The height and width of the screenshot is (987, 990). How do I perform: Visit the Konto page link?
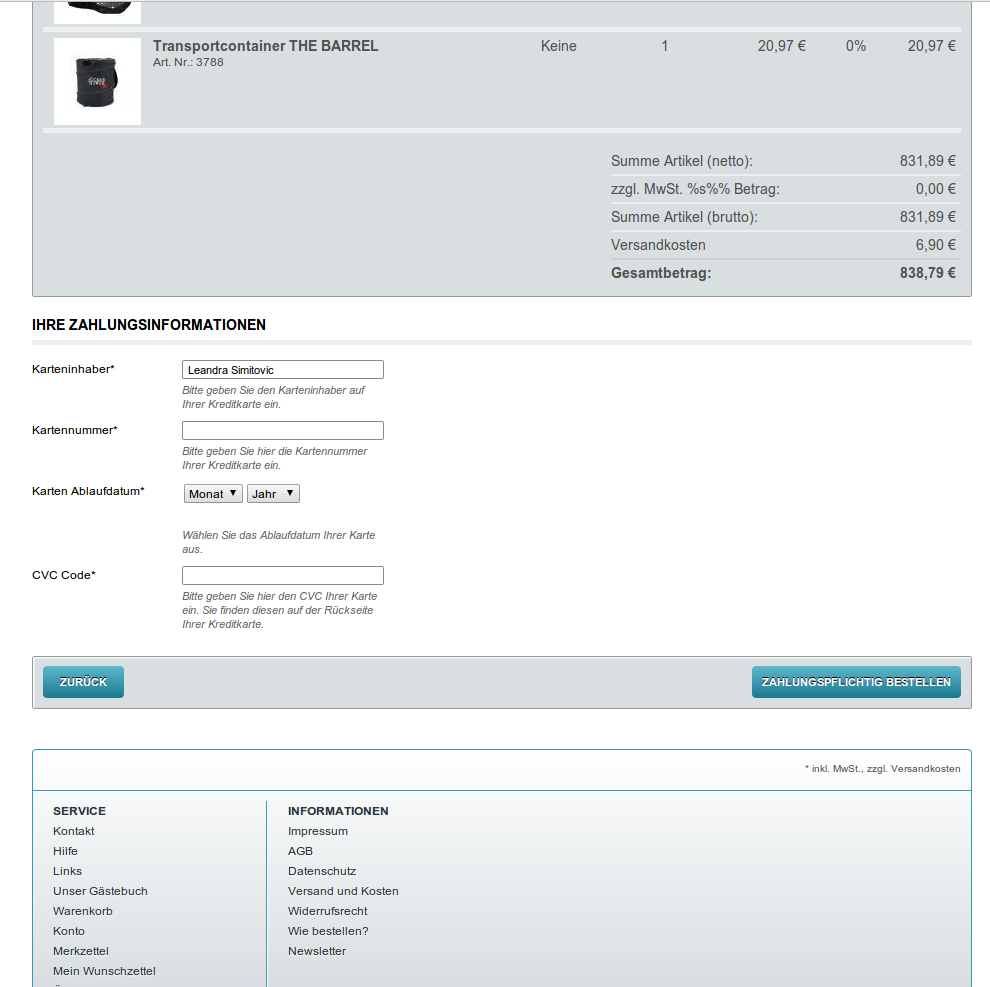pos(69,931)
